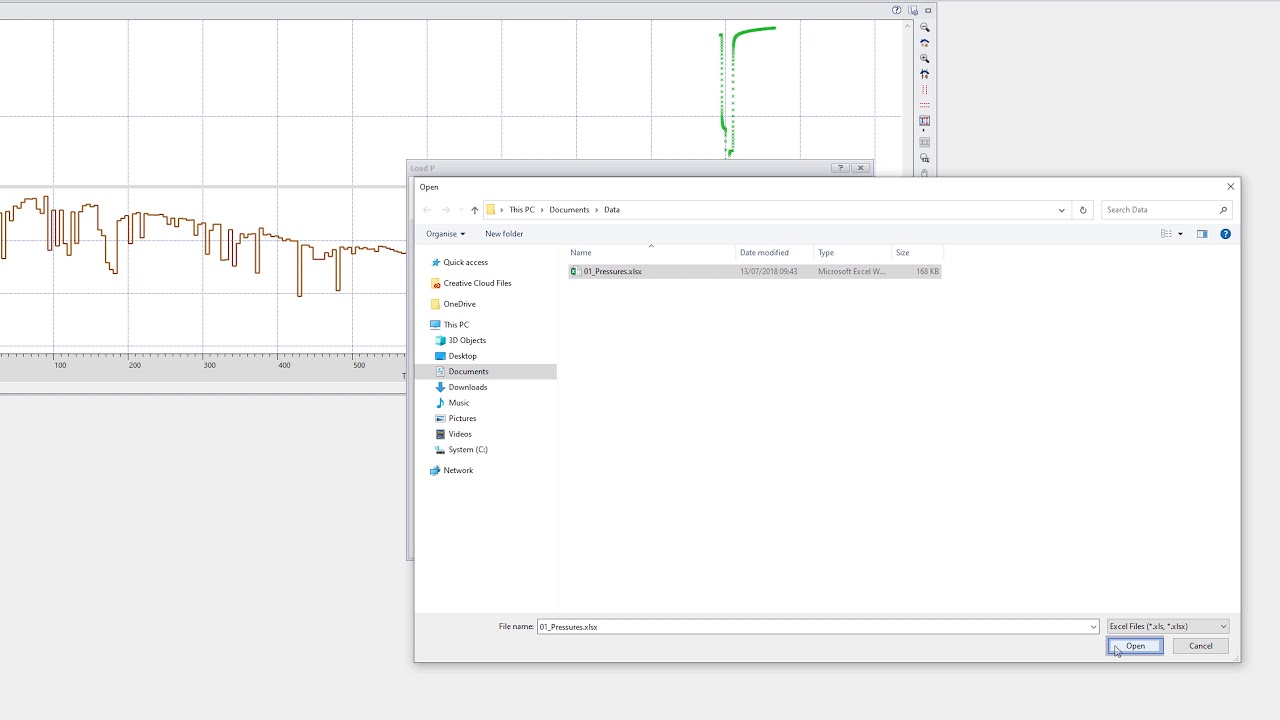Viewport: 1280px width, 720px height.
Task: Click the Documents breadcrumb in address bar
Action: [x=569, y=210]
